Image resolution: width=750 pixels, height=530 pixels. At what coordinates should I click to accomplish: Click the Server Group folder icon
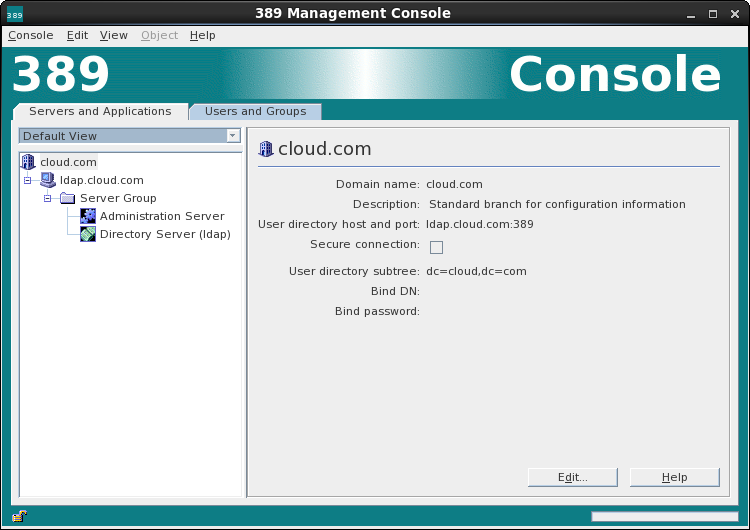tap(67, 198)
